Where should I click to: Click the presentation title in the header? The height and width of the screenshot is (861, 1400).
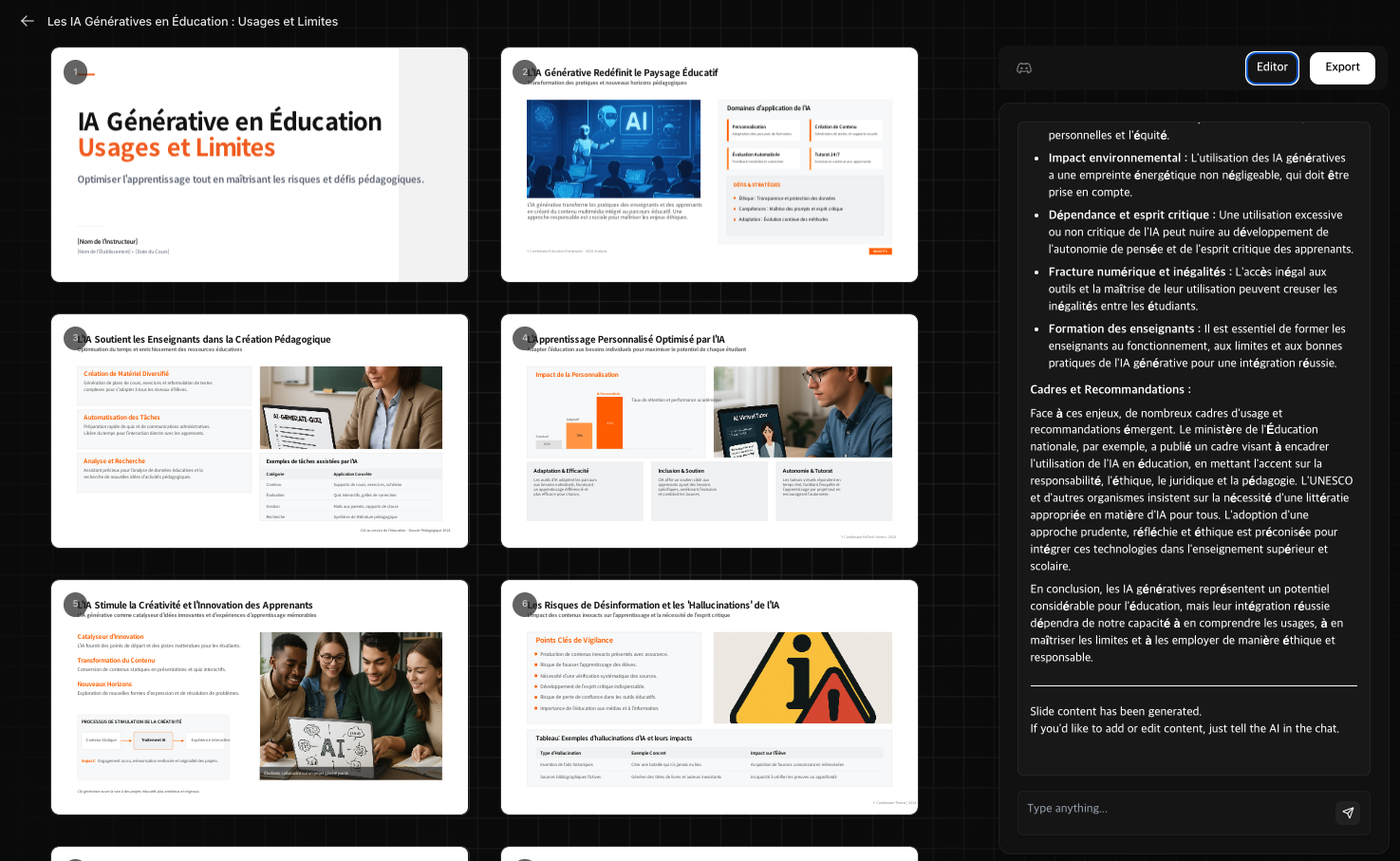pos(193,21)
